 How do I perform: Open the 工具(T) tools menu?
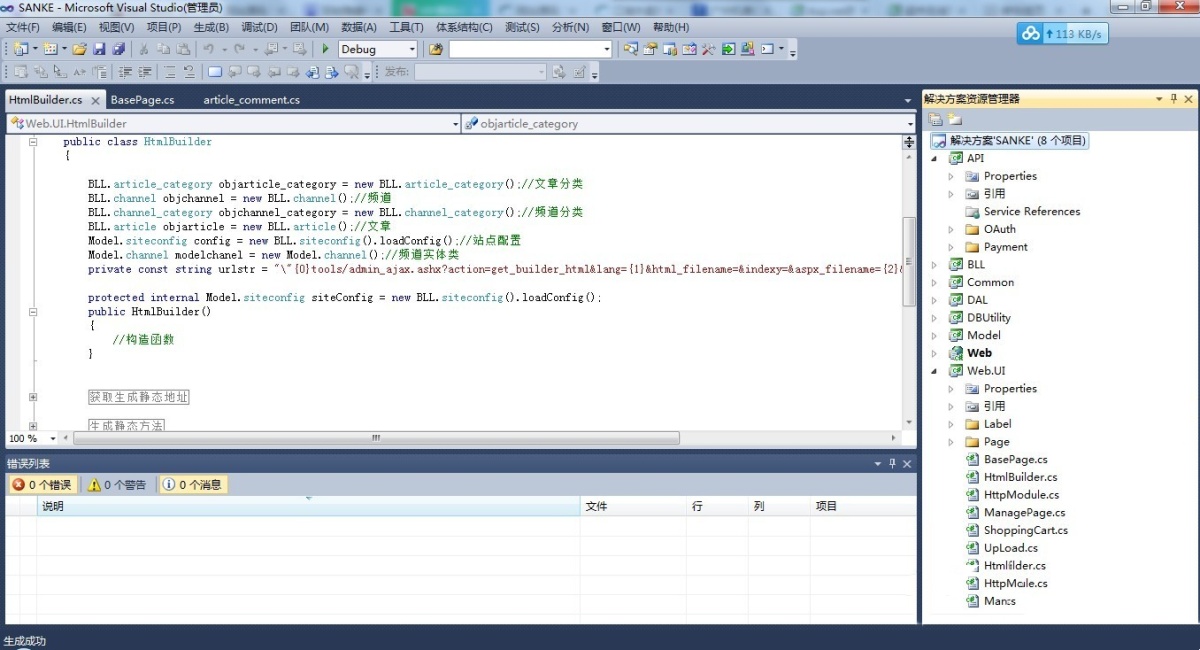[x=406, y=27]
